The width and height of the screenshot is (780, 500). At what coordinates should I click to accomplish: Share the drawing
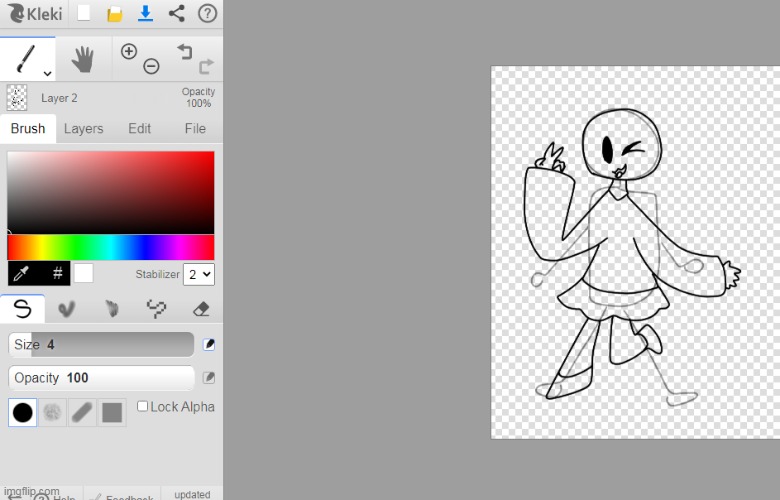[x=177, y=13]
